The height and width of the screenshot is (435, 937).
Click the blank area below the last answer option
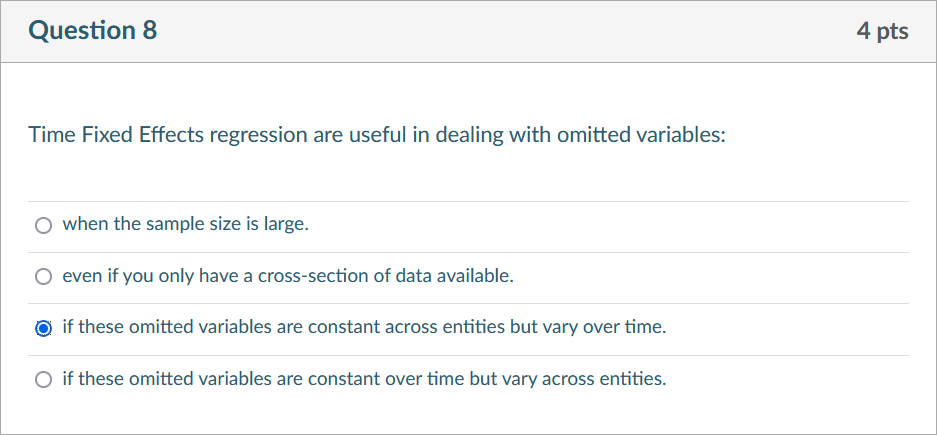[x=470, y=417]
